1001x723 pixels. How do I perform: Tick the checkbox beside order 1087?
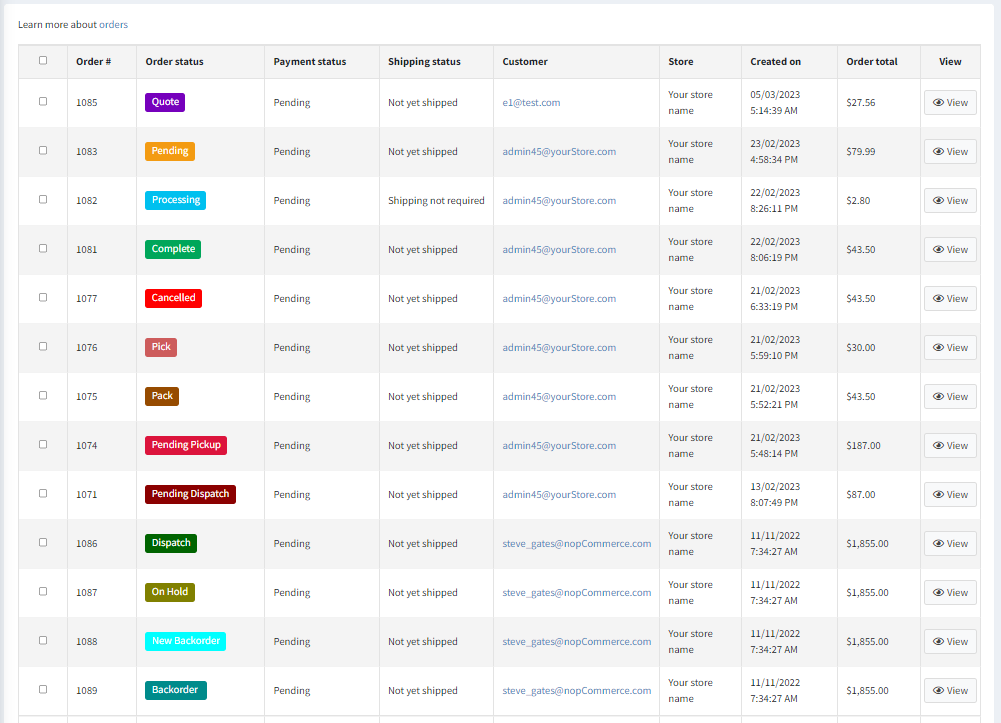click(x=43, y=591)
